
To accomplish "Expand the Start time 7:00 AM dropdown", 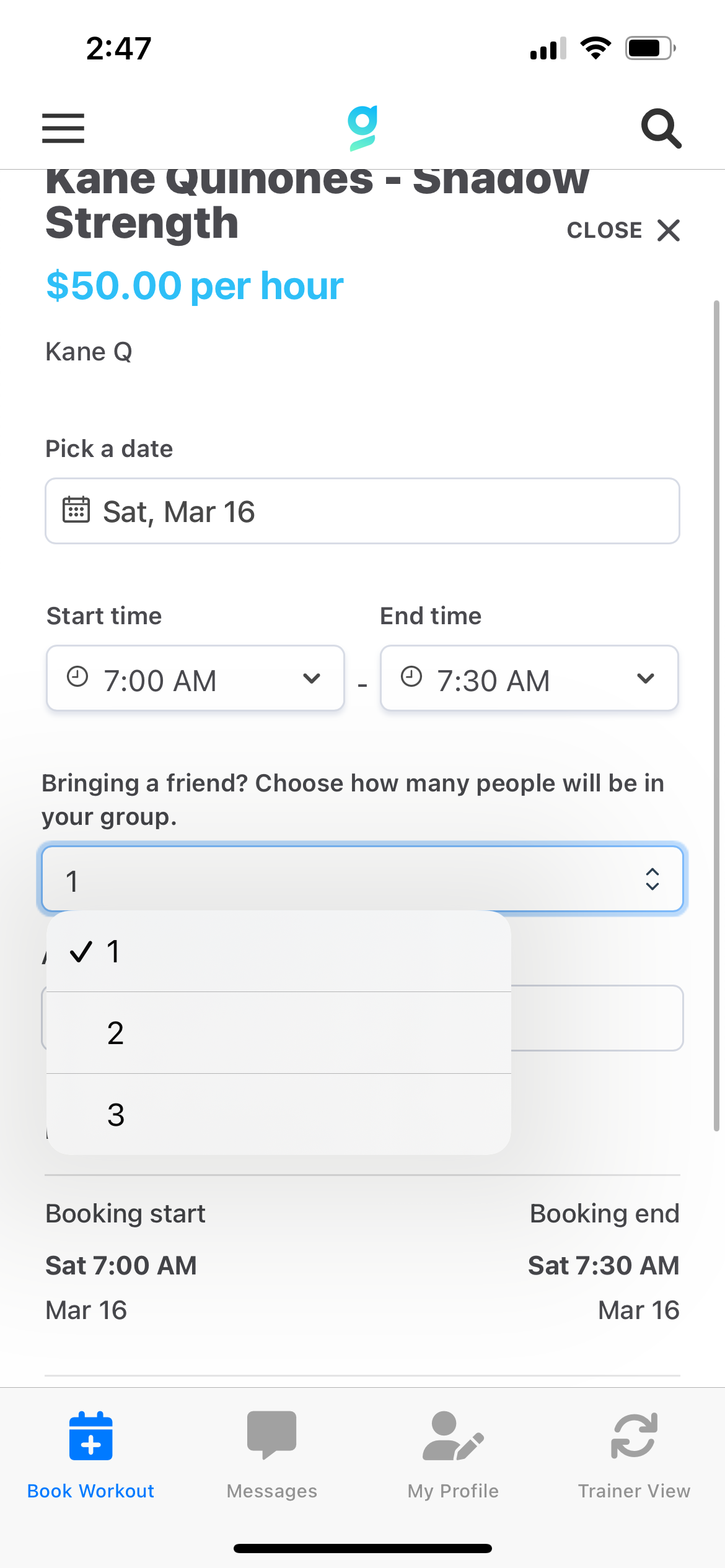I will pyautogui.click(x=195, y=678).
